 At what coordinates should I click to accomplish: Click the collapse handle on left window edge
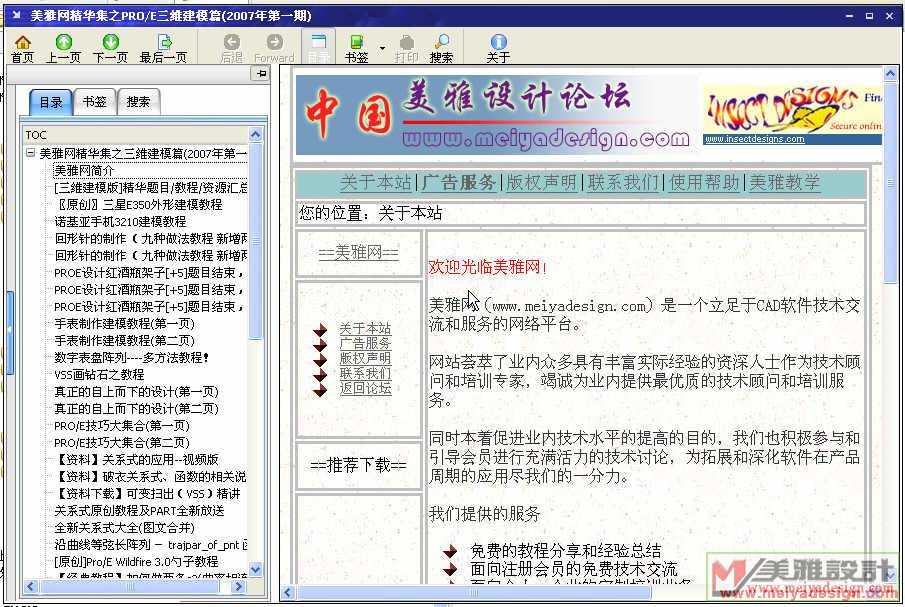point(9,331)
